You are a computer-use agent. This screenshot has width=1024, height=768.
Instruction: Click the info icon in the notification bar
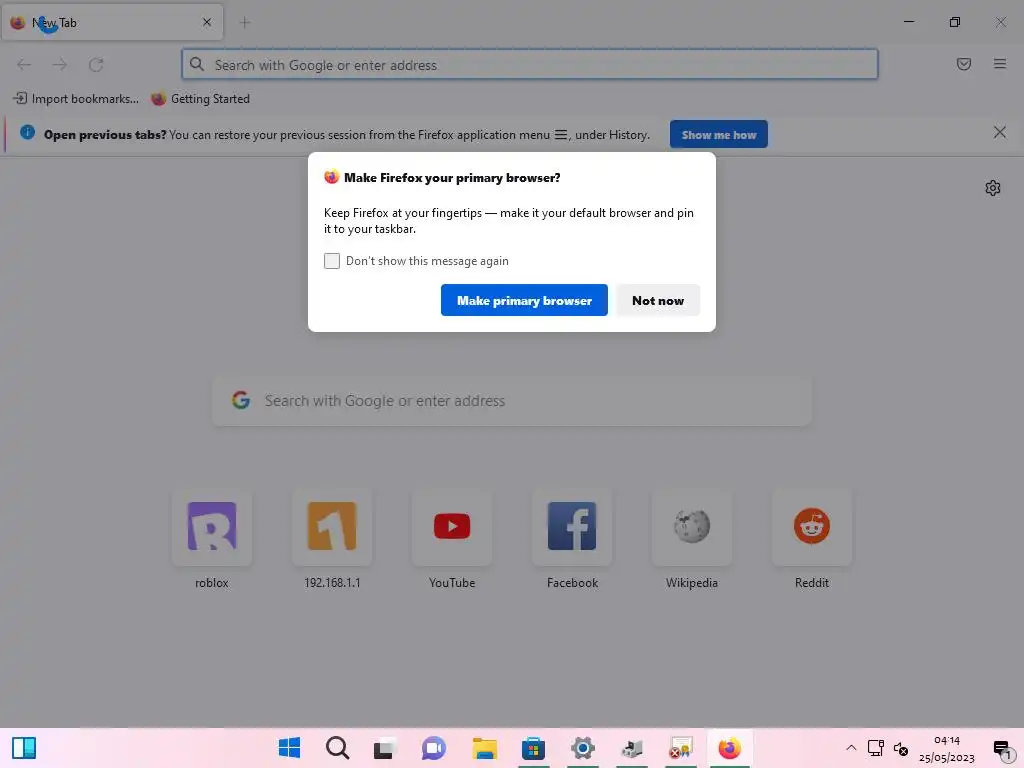point(27,133)
